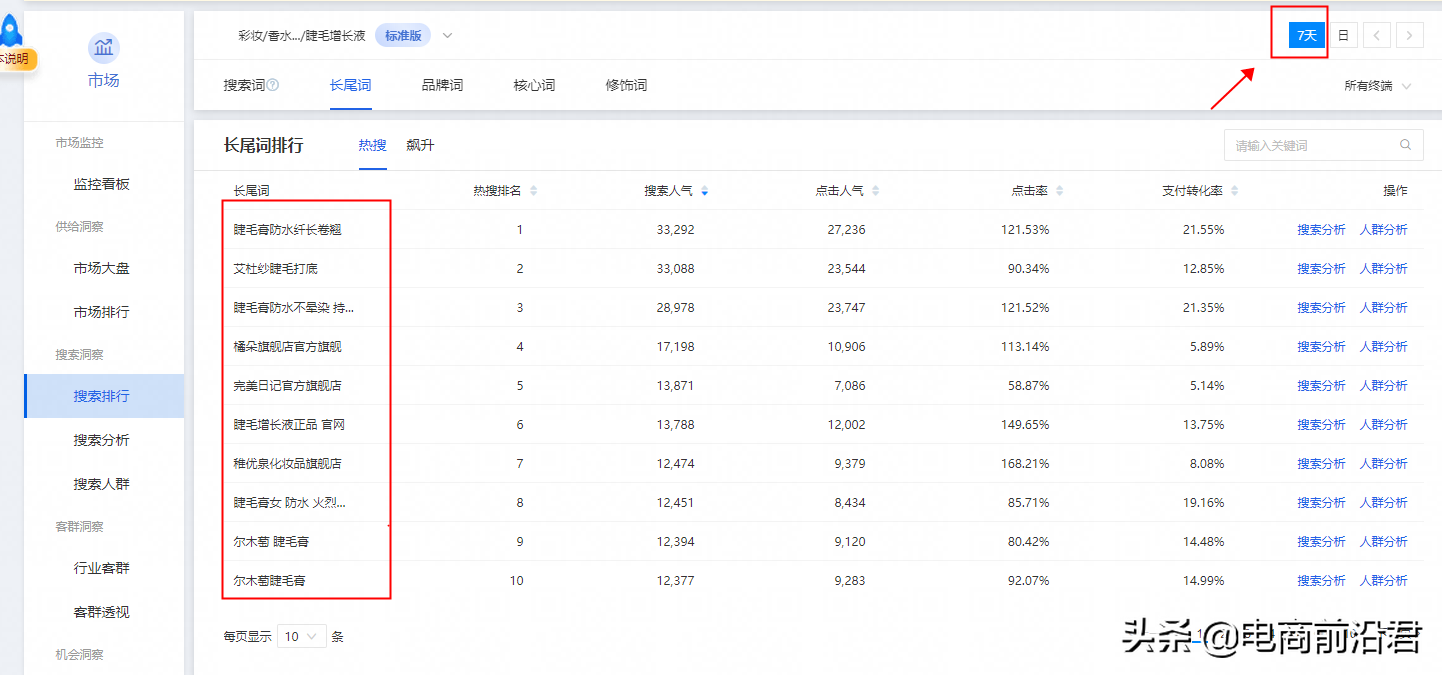This screenshot has height=675, width=1442.
Task: Open the 每页显示 10 page size dropdown
Action: coord(302,636)
